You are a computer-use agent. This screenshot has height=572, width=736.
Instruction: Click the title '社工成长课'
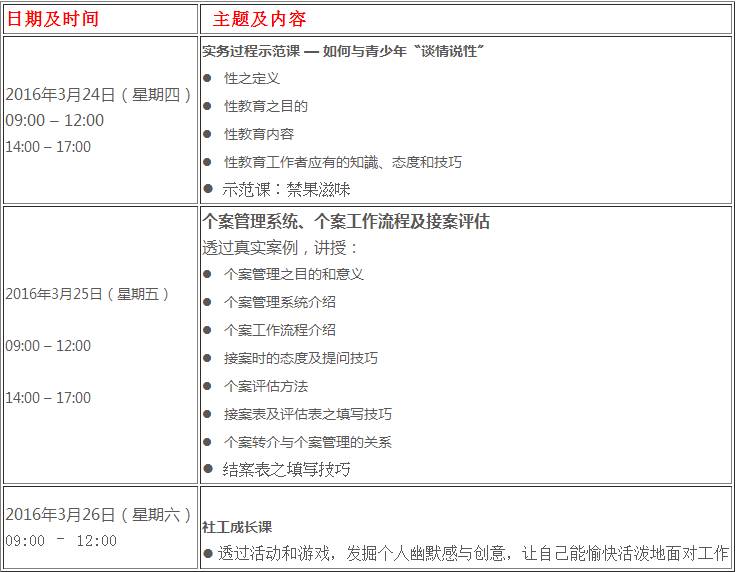tap(237, 527)
